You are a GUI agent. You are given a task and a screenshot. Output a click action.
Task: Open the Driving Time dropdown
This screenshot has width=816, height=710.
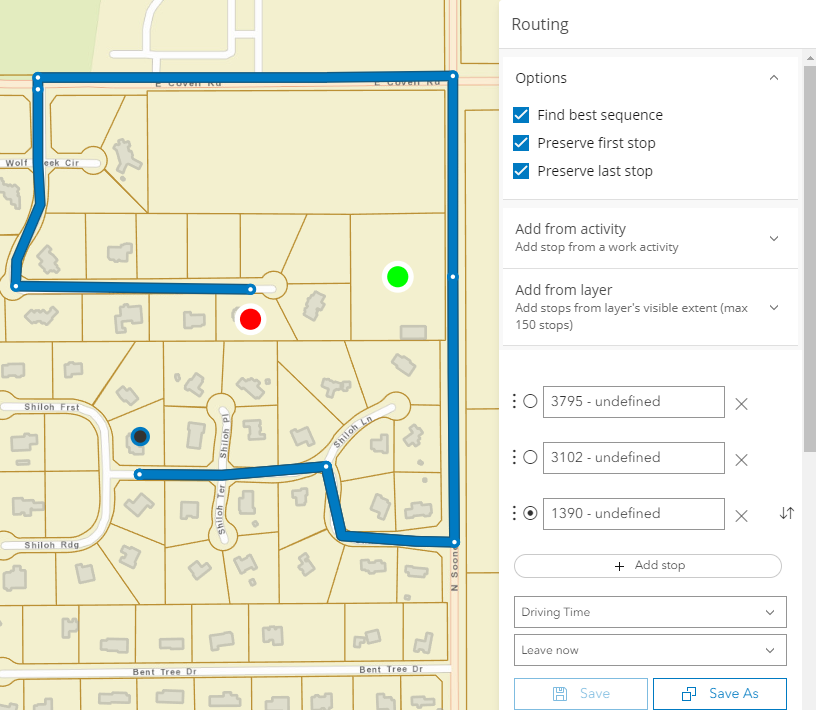[650, 611]
